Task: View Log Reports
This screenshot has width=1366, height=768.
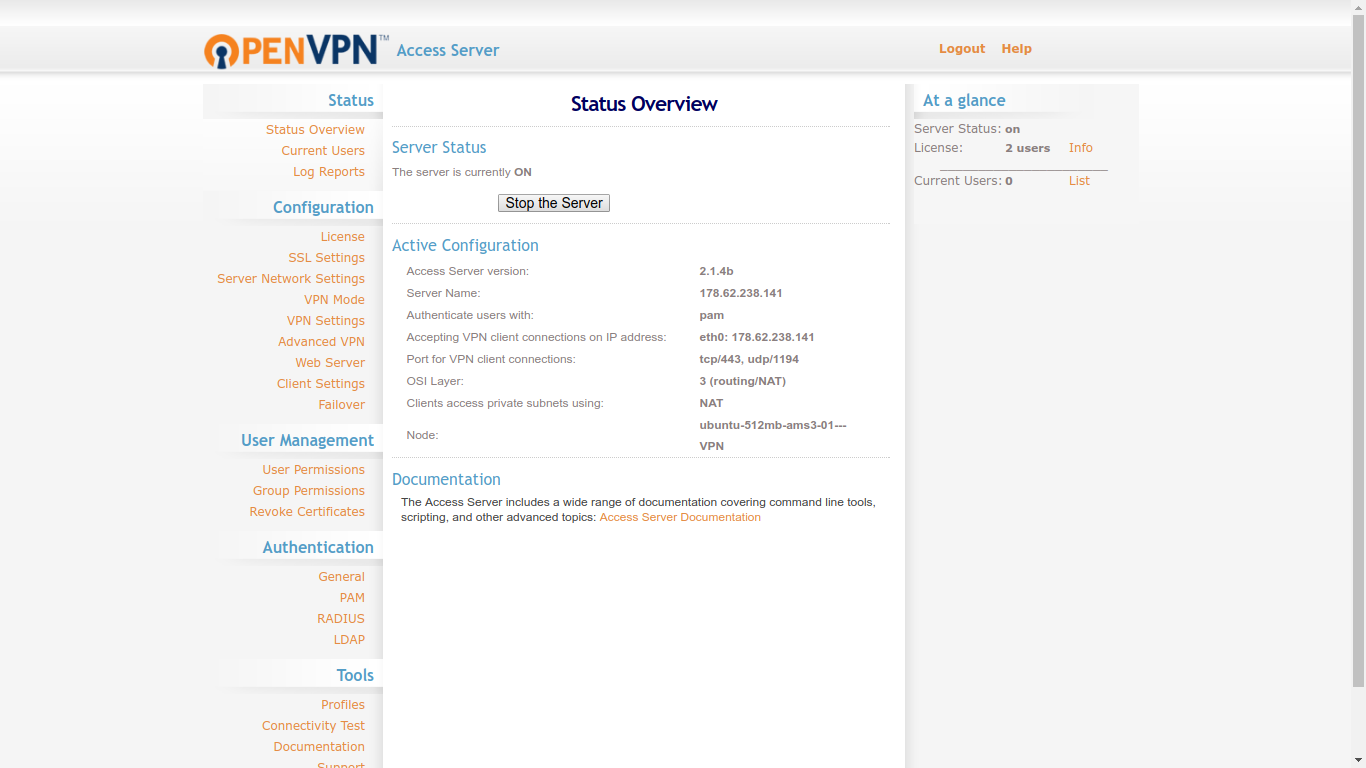Action: coord(329,172)
